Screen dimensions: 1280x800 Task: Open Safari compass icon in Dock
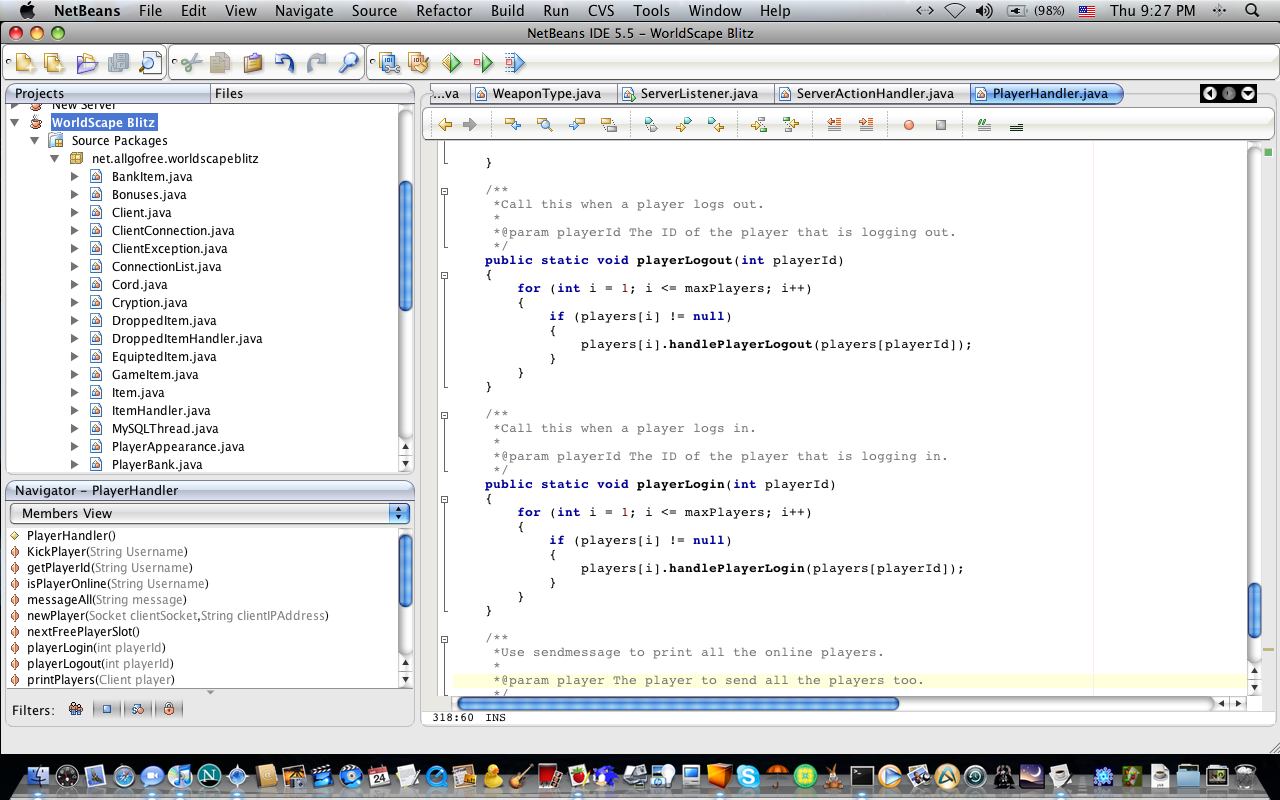pyautogui.click(x=124, y=776)
